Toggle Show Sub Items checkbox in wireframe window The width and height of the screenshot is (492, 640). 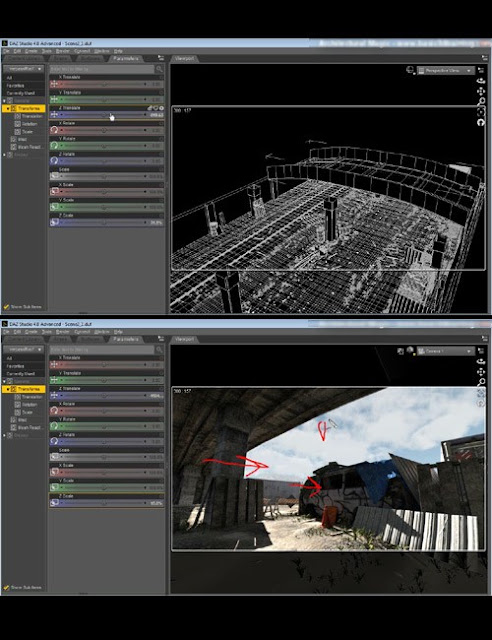click(x=6, y=307)
